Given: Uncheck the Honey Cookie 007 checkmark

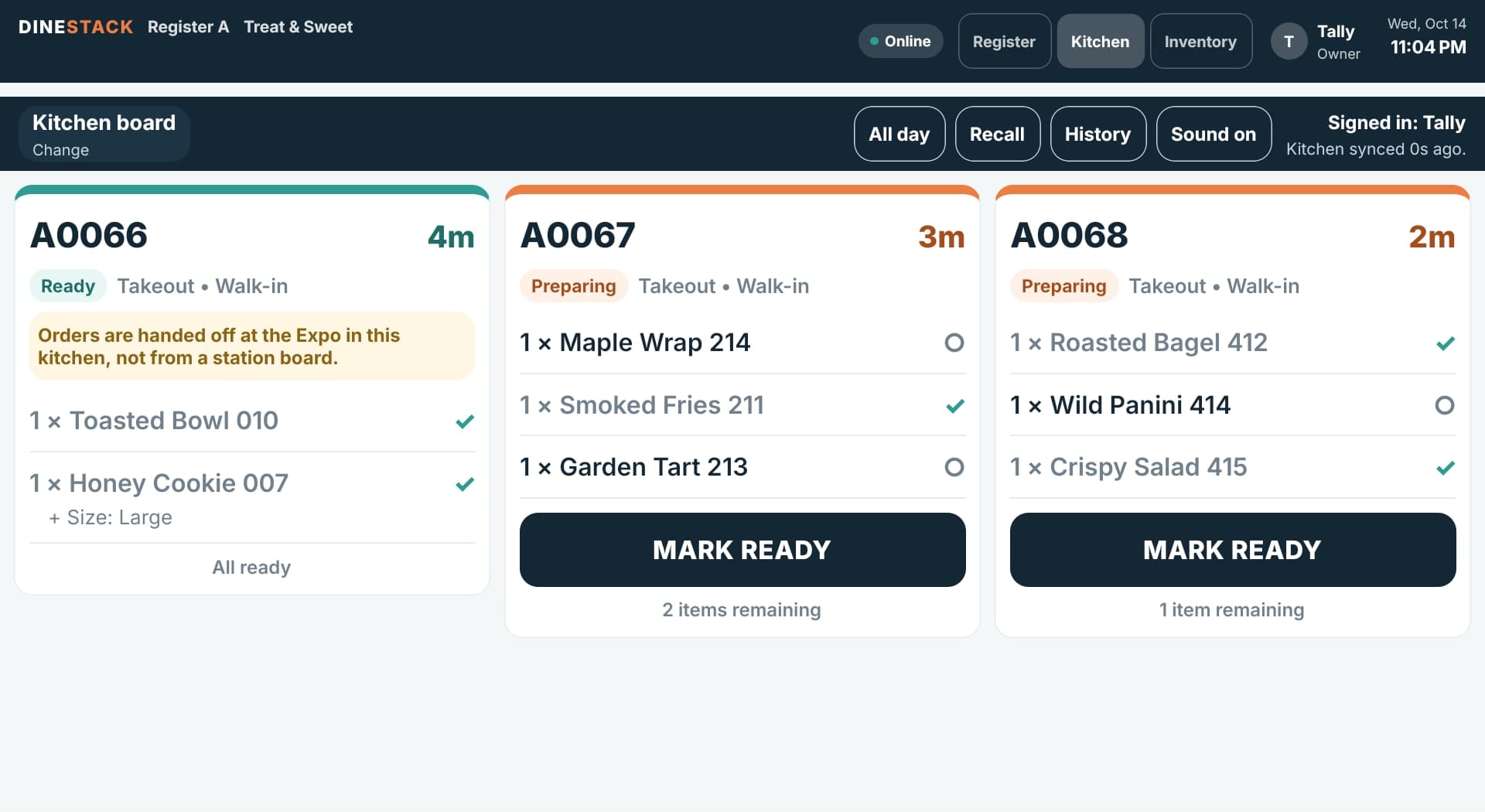Looking at the screenshot, I should pyautogui.click(x=465, y=484).
